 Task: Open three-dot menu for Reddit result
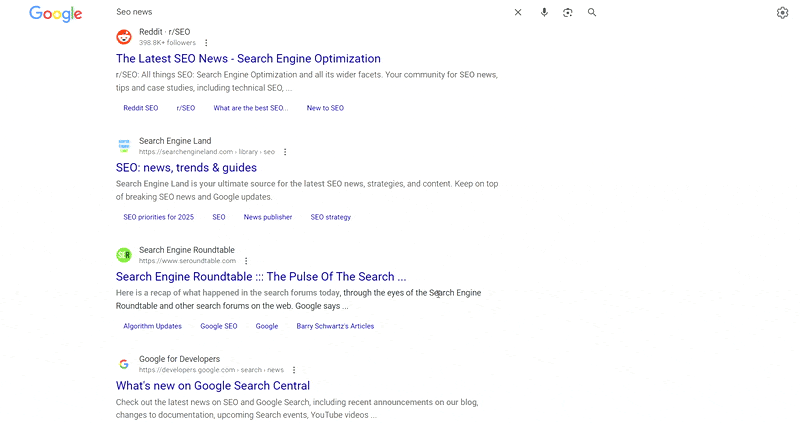point(206,43)
